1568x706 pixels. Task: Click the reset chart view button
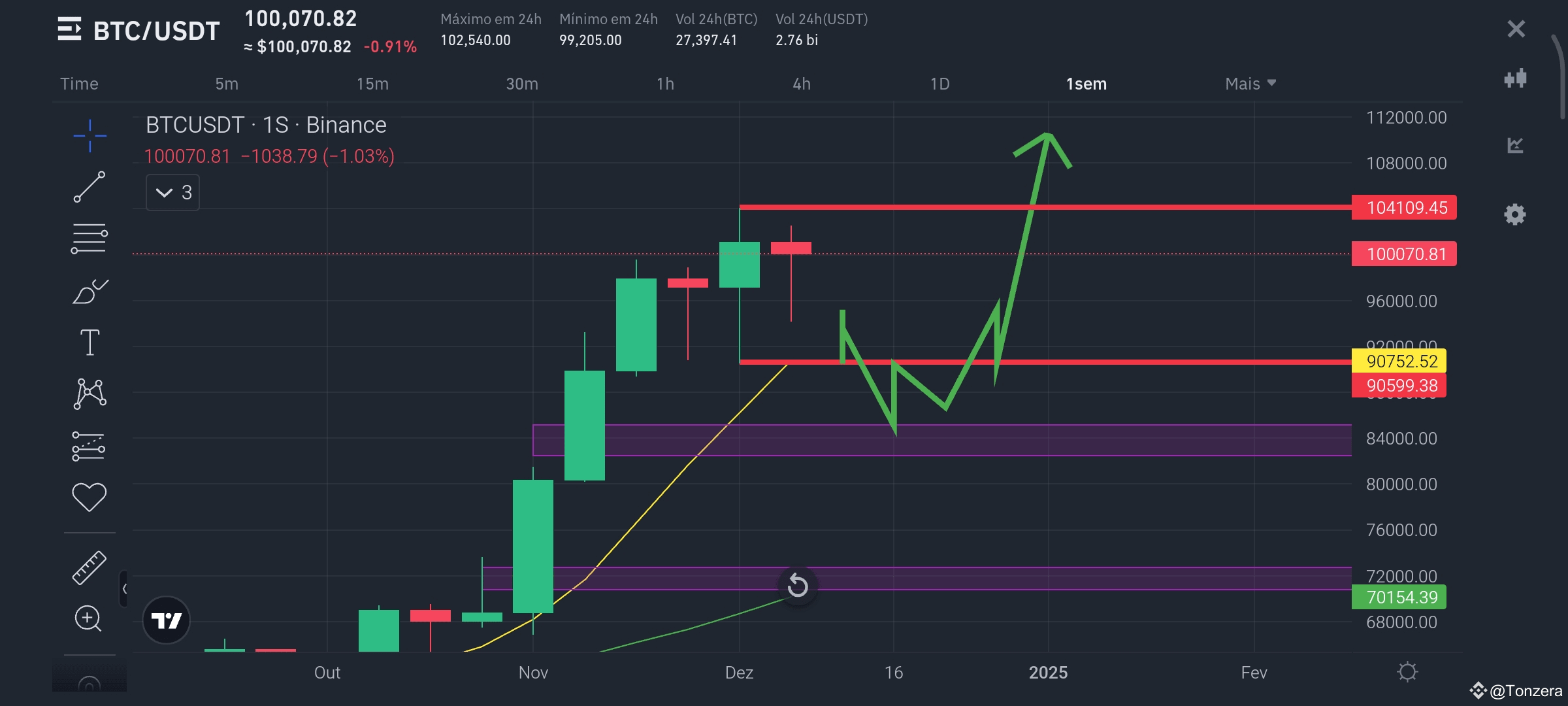pyautogui.click(x=798, y=585)
